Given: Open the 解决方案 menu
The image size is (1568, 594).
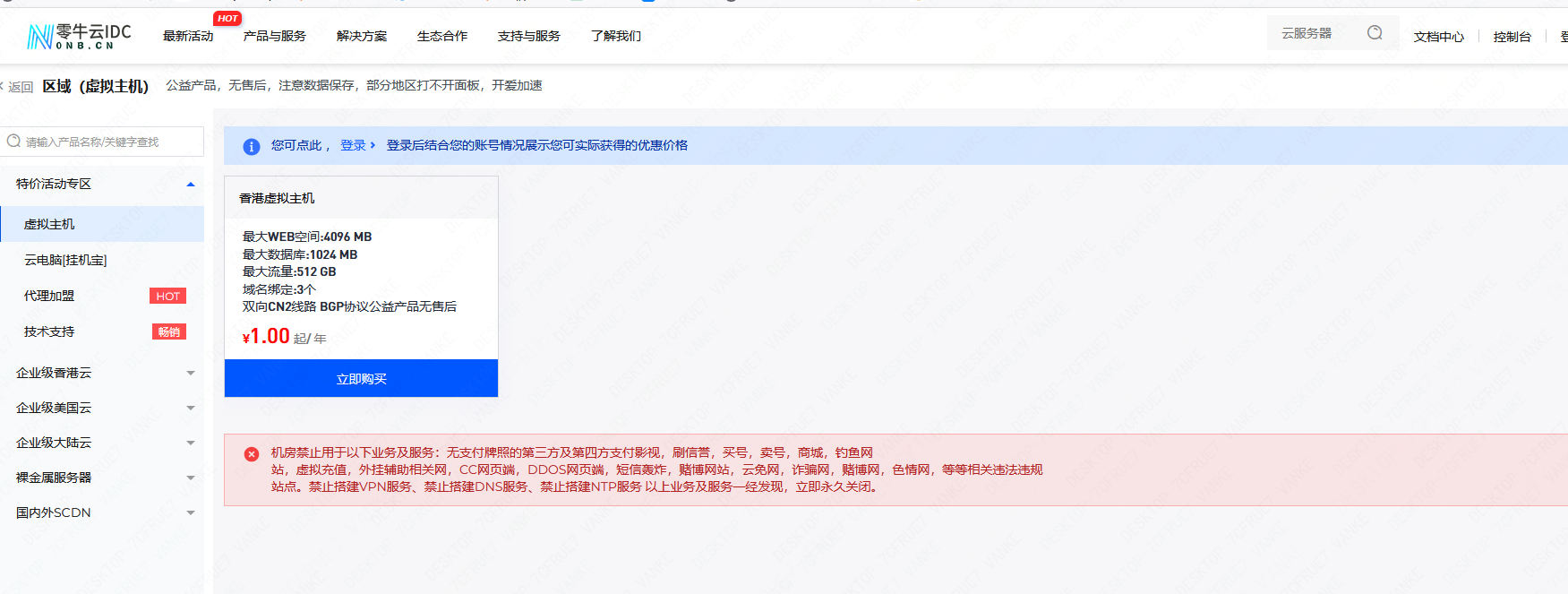Looking at the screenshot, I should [362, 36].
